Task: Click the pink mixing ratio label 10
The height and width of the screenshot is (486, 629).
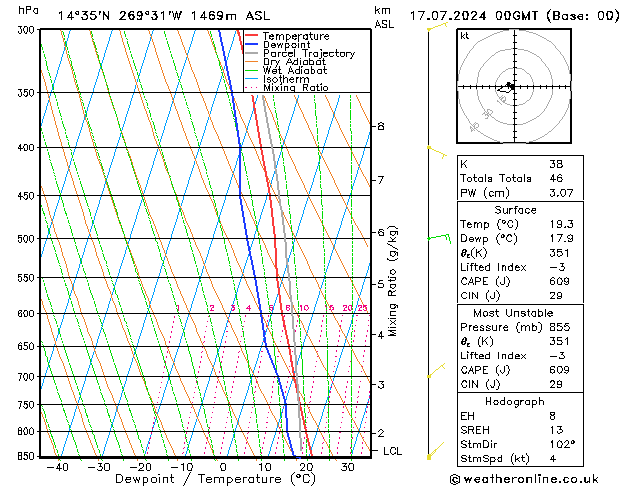Action: pyautogui.click(x=304, y=308)
